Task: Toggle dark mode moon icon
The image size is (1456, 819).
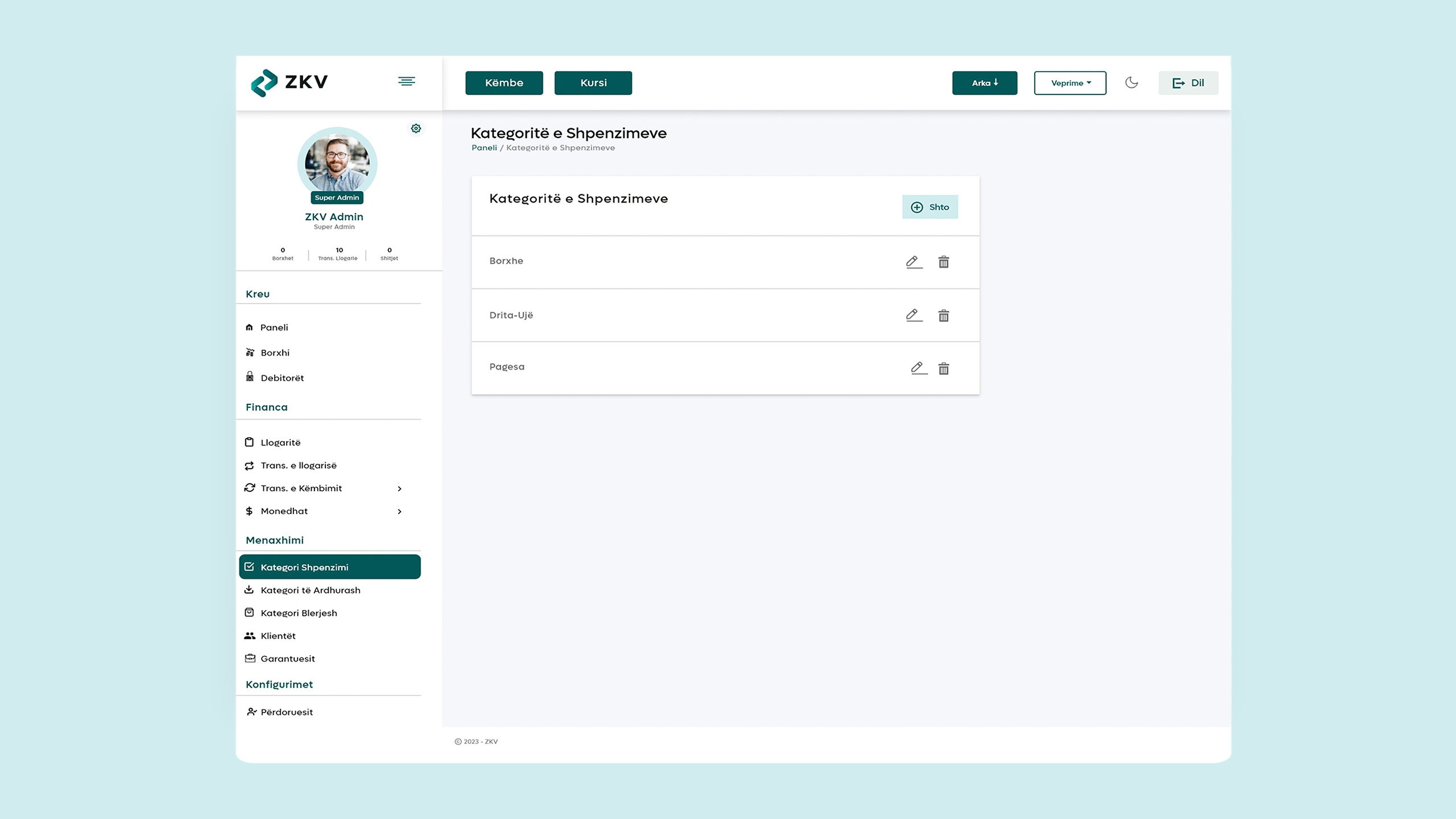Action: [1131, 82]
